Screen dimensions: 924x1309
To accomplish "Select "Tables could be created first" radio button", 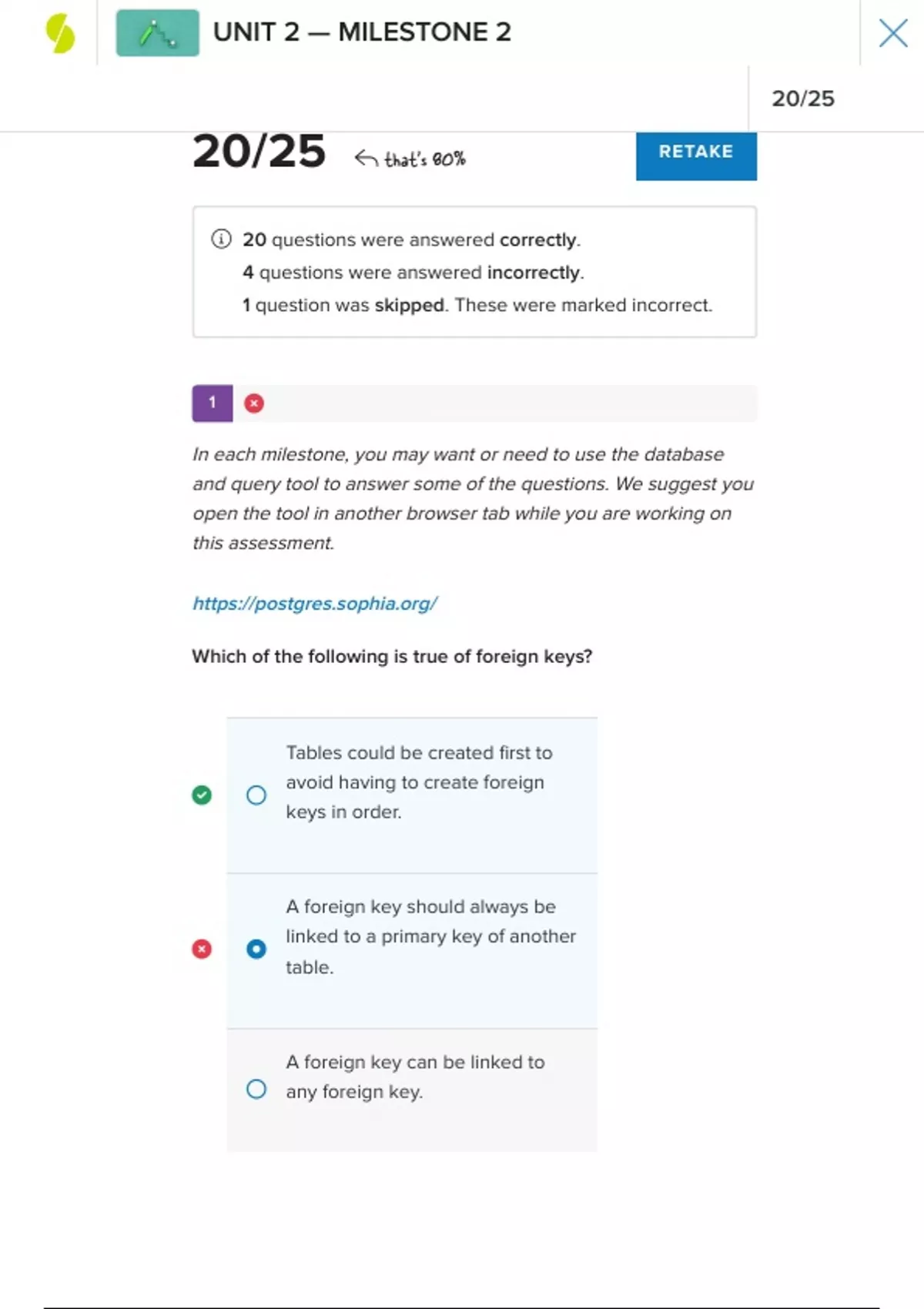I will (256, 795).
